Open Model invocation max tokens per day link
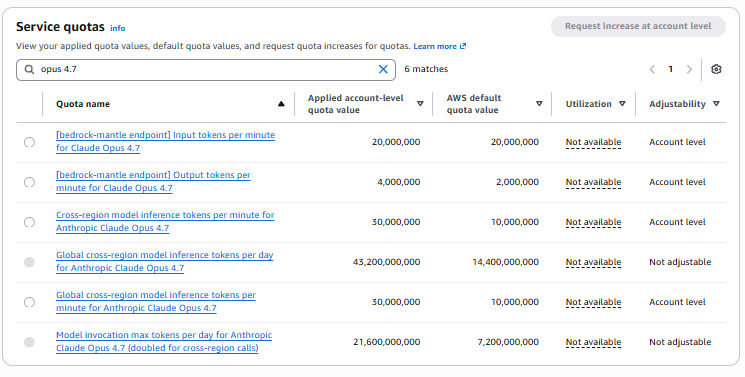 (164, 341)
